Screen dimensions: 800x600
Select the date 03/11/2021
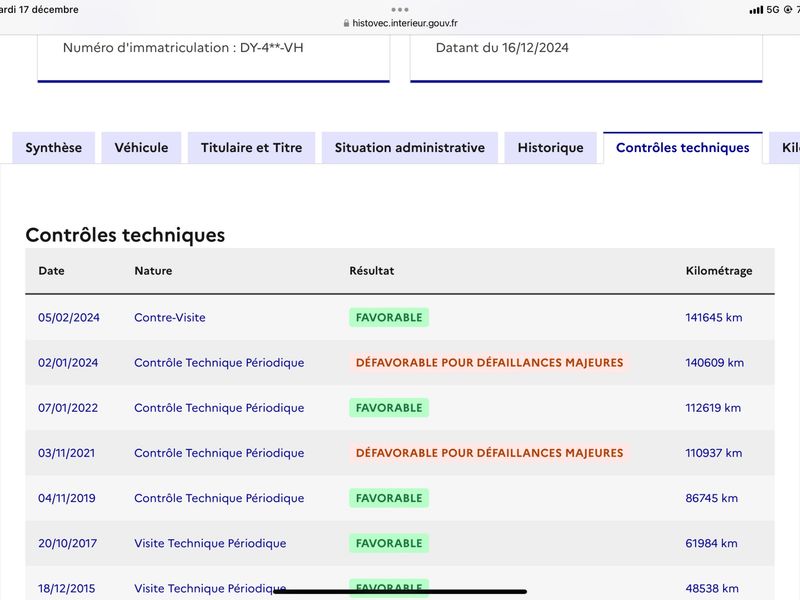[x=66, y=453]
